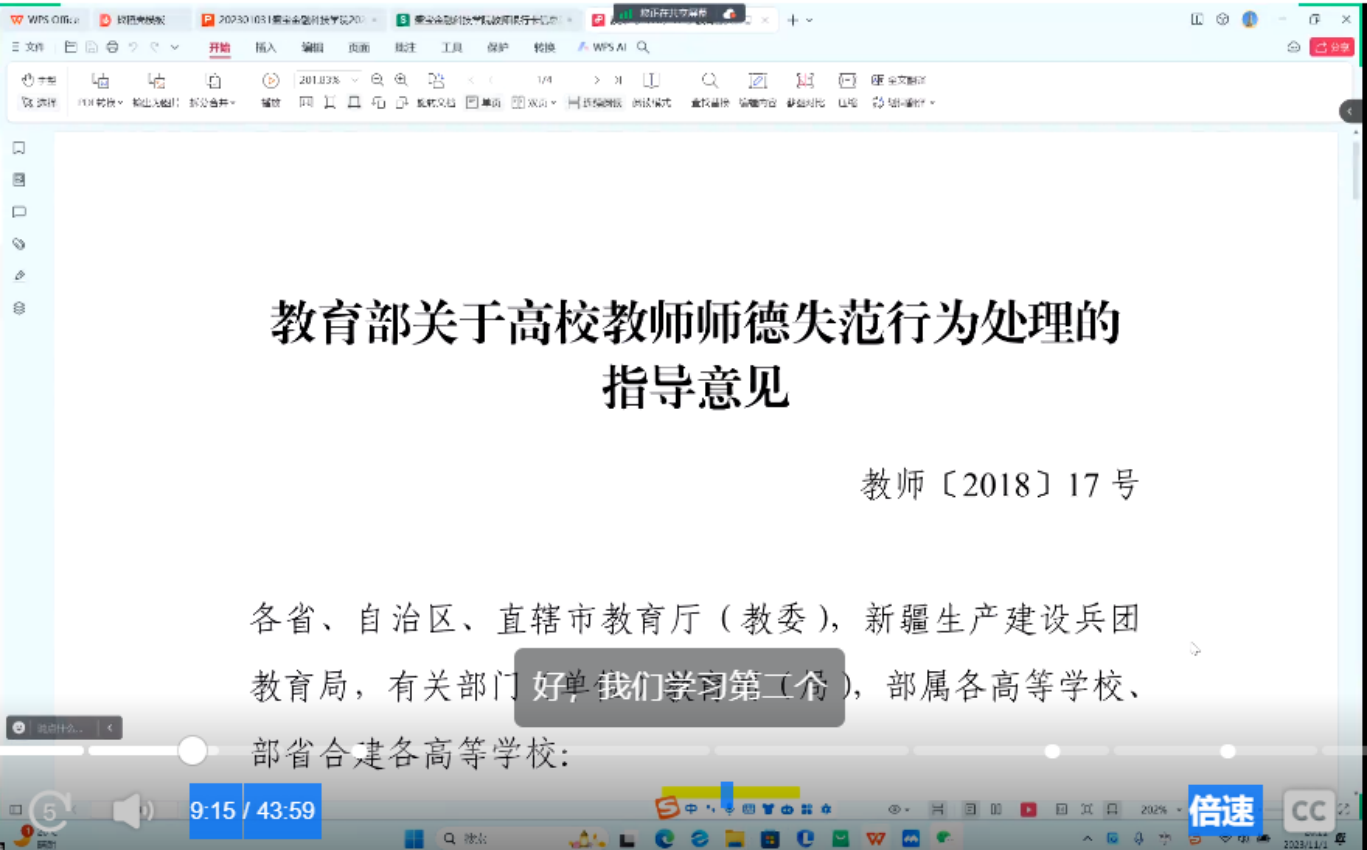Go to the next page arrow

(x=597, y=80)
